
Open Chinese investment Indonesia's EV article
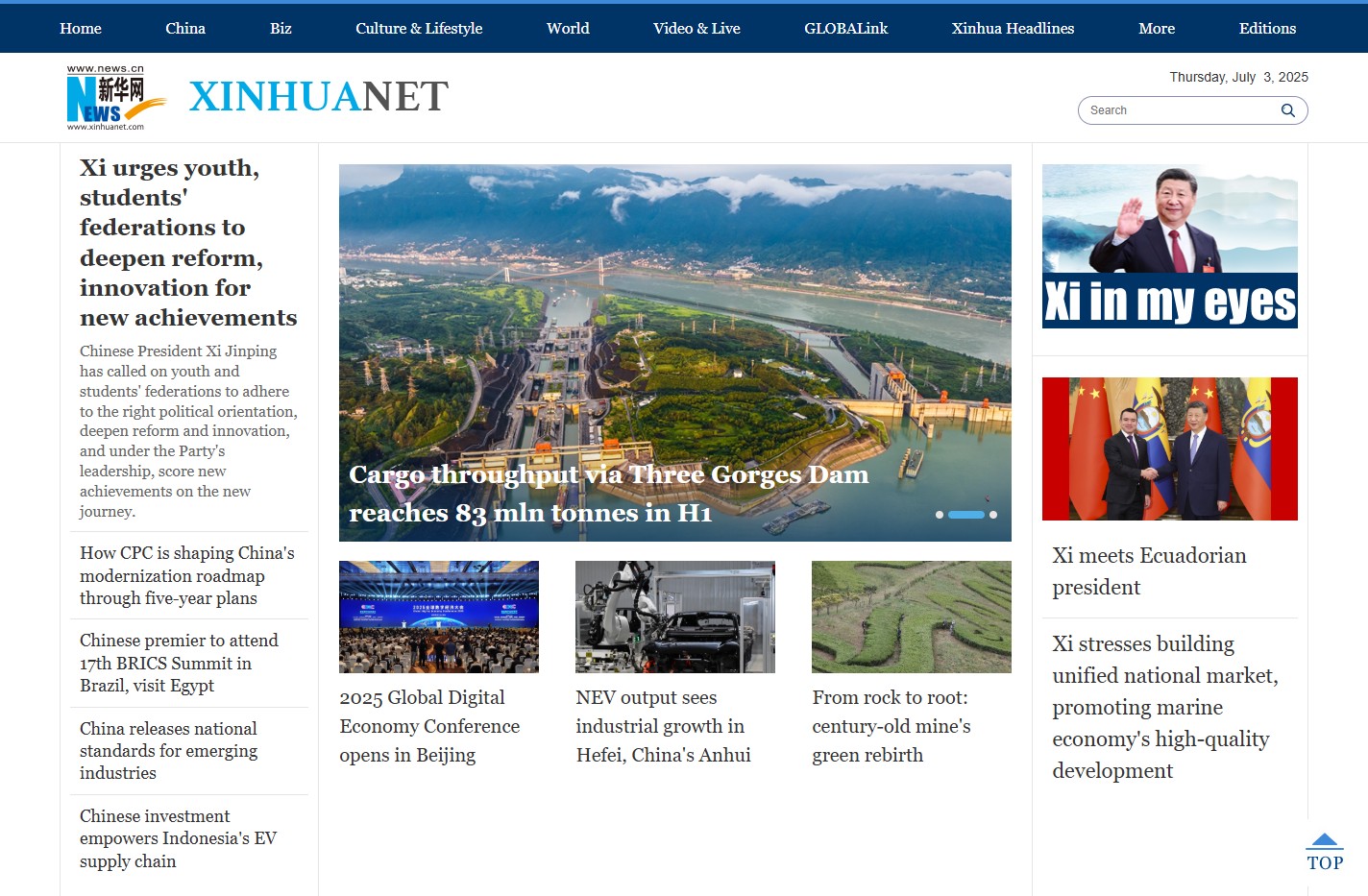click(x=178, y=838)
